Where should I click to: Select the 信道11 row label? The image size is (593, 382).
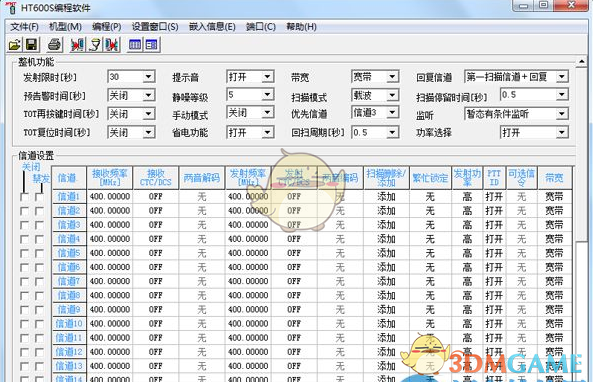pyautogui.click(x=68, y=338)
